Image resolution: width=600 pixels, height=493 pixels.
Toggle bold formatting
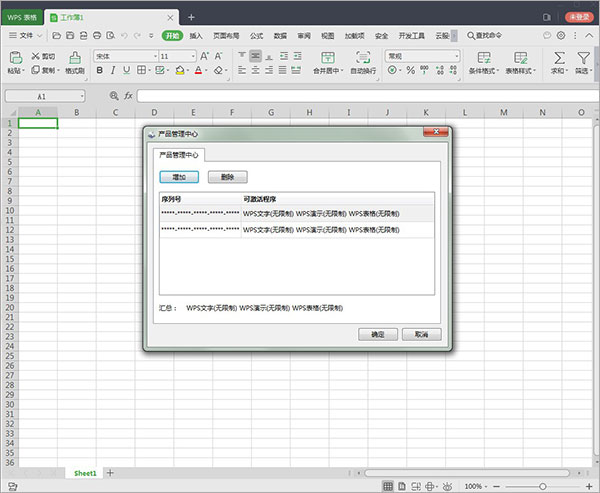(99, 70)
